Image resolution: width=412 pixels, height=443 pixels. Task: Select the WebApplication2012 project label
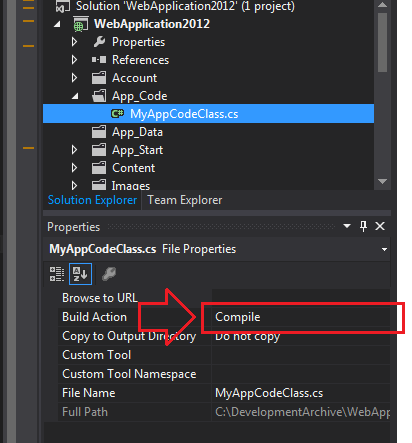pyautogui.click(x=152, y=24)
